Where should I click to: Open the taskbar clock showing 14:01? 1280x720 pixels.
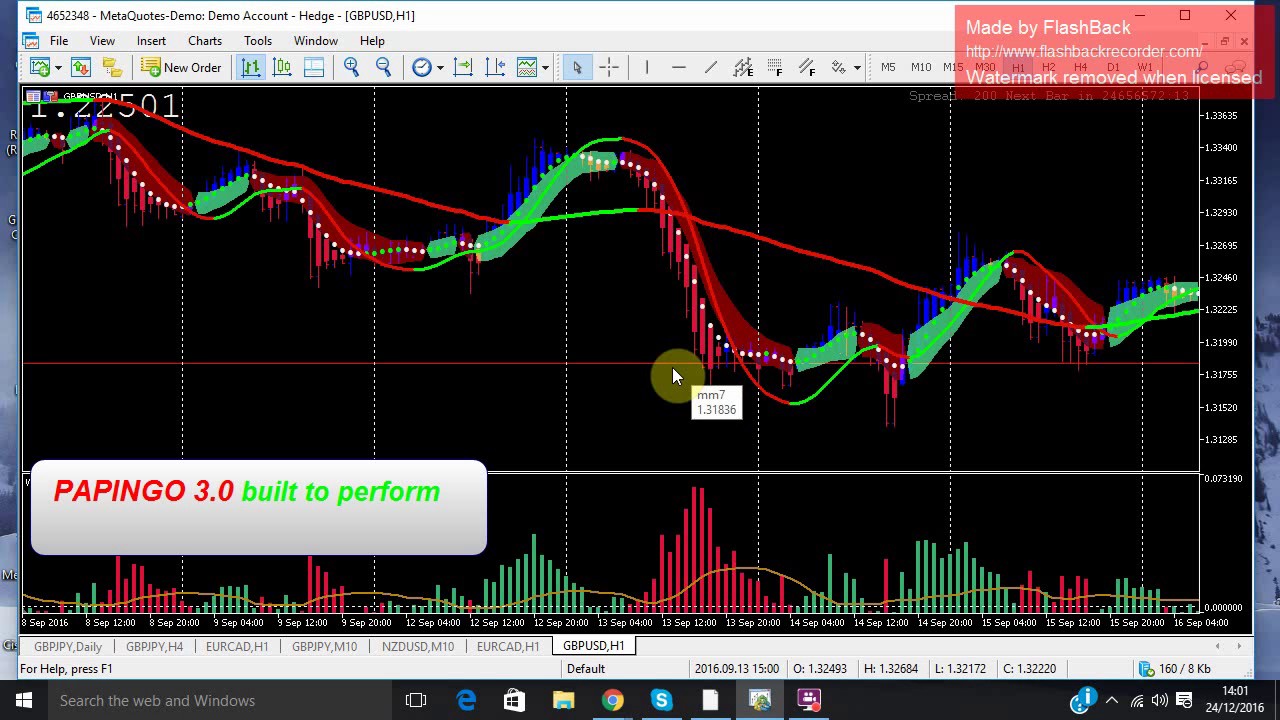click(x=1235, y=700)
